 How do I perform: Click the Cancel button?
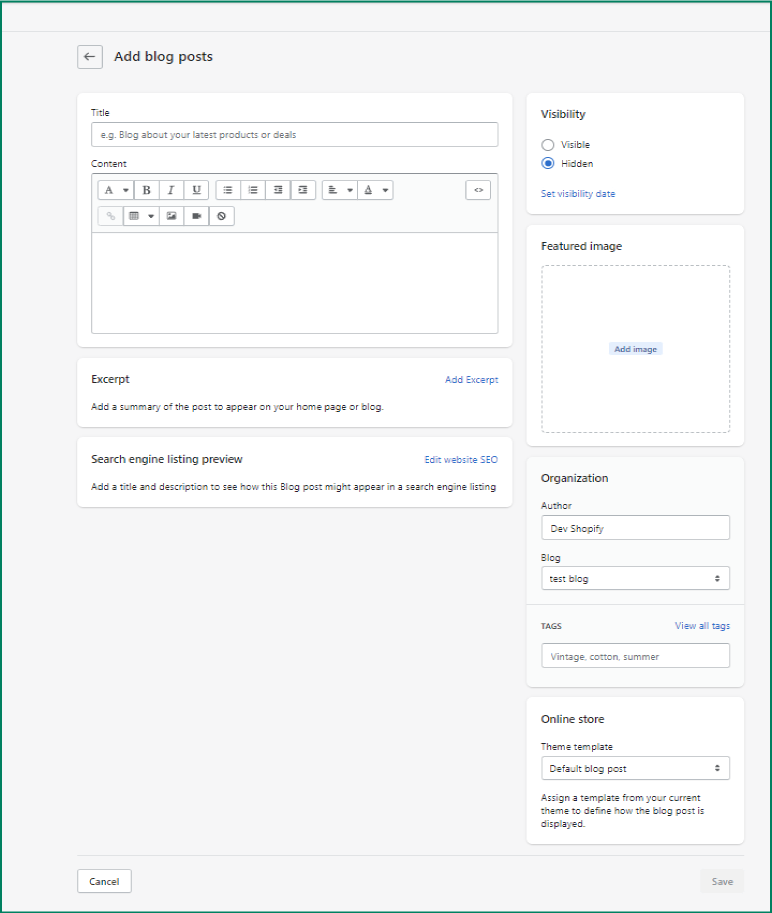point(104,881)
